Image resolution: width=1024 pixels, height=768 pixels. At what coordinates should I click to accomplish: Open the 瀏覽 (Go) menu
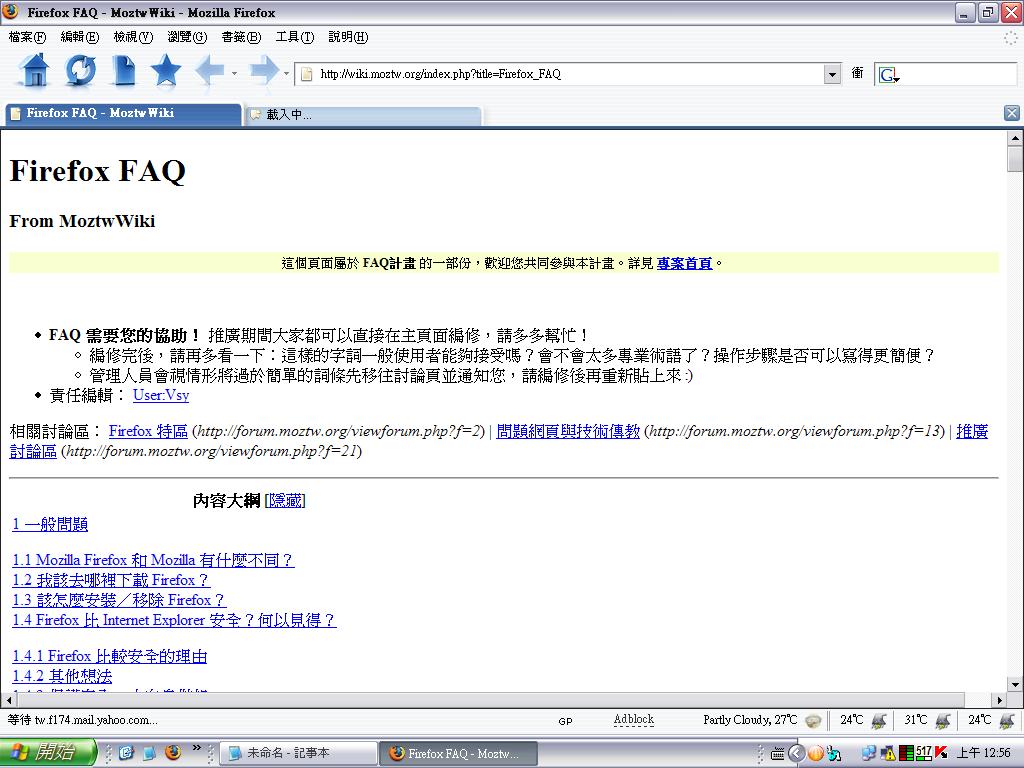[x=187, y=37]
